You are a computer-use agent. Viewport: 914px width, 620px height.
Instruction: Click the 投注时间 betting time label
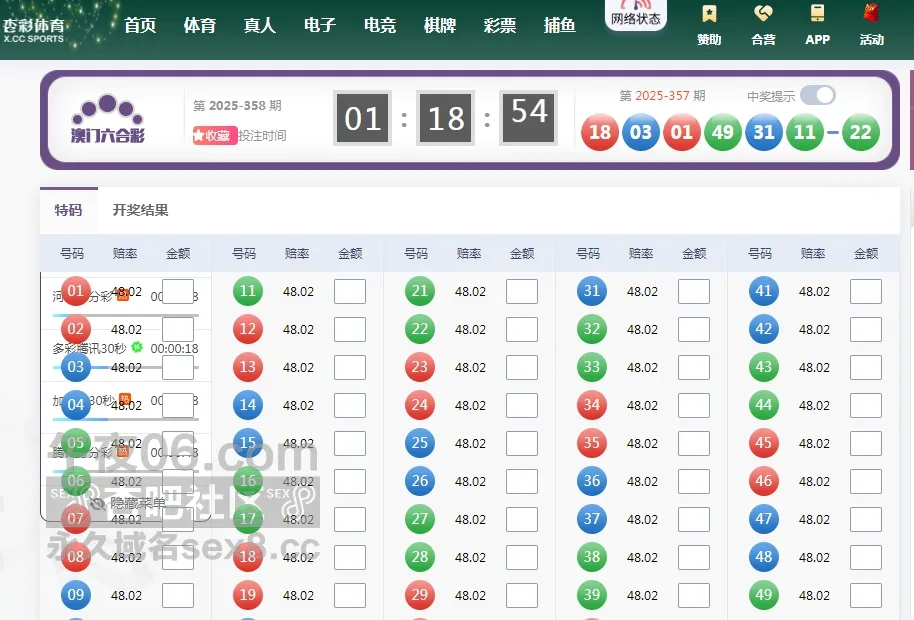coord(262,136)
